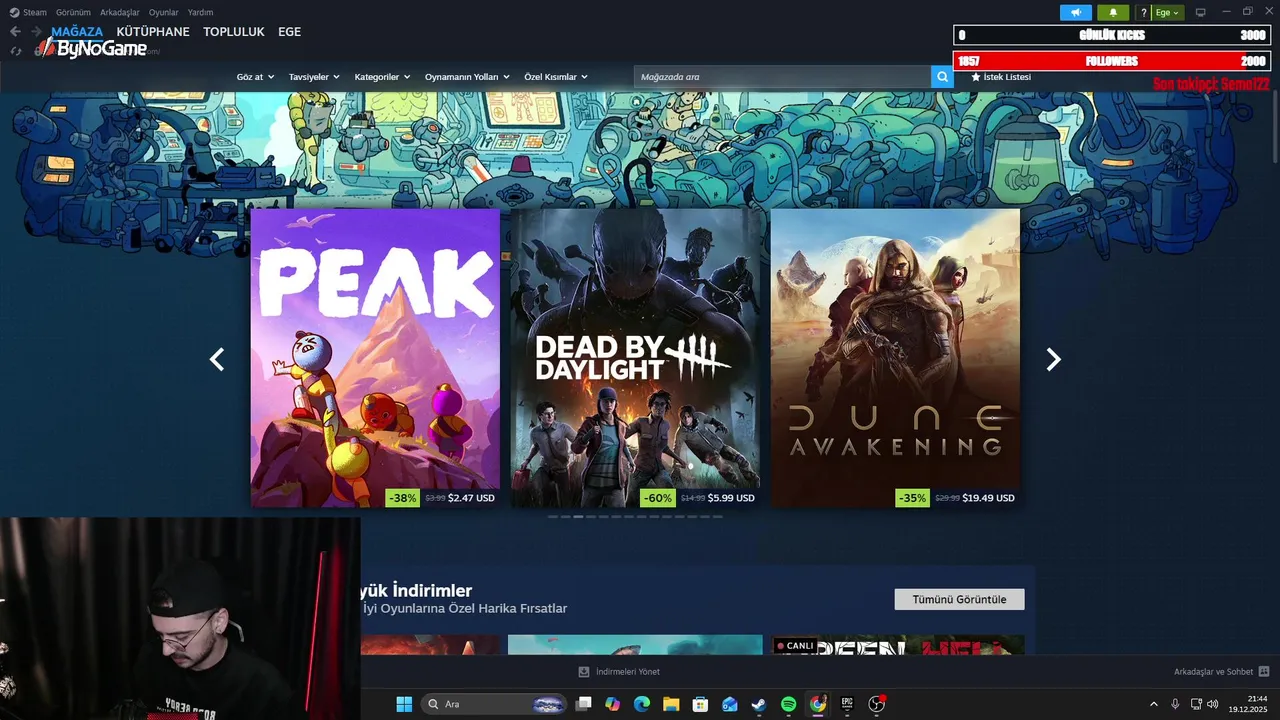Click the blue store search magnifier button

point(942,77)
